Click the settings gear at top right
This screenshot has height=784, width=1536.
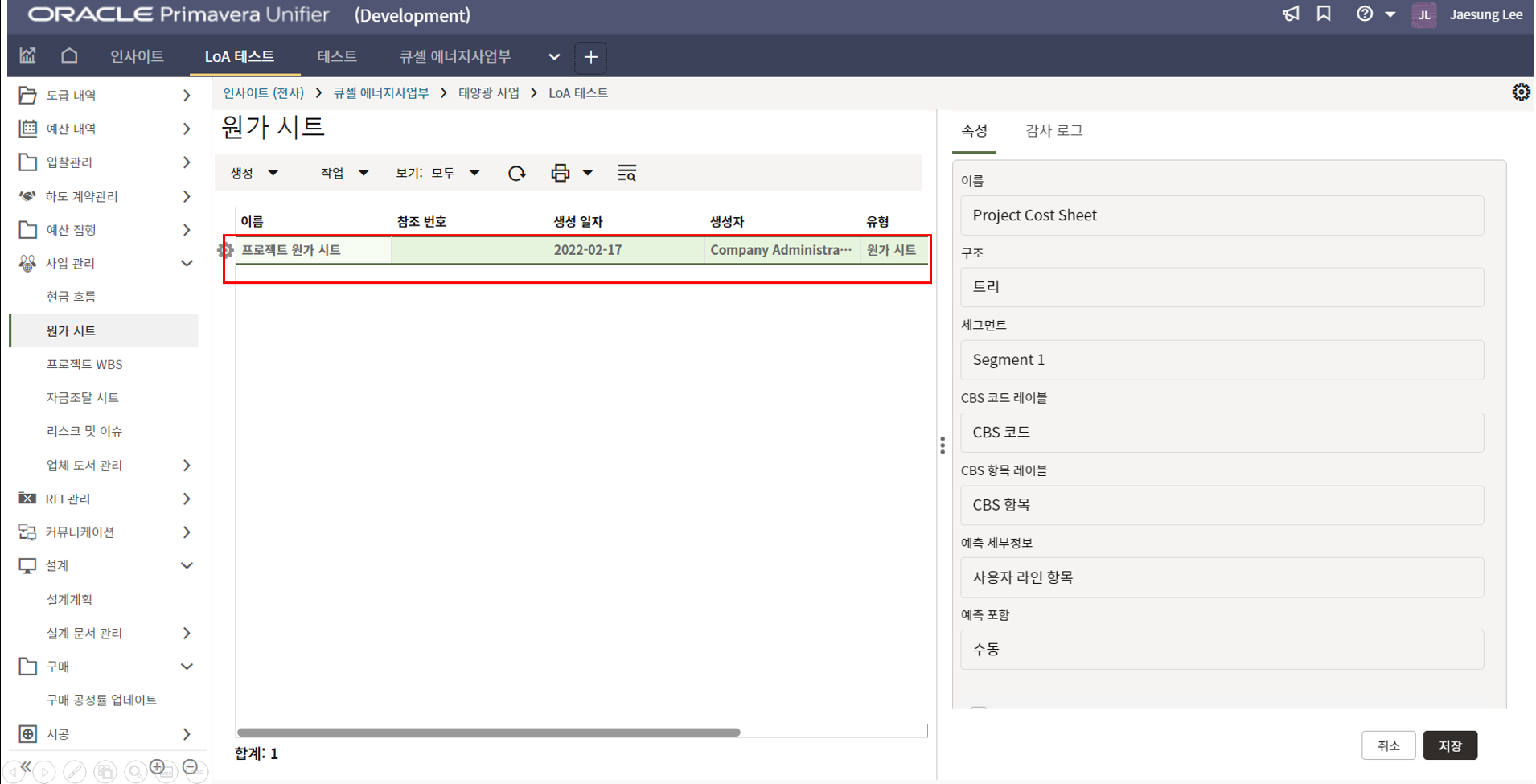(x=1520, y=92)
